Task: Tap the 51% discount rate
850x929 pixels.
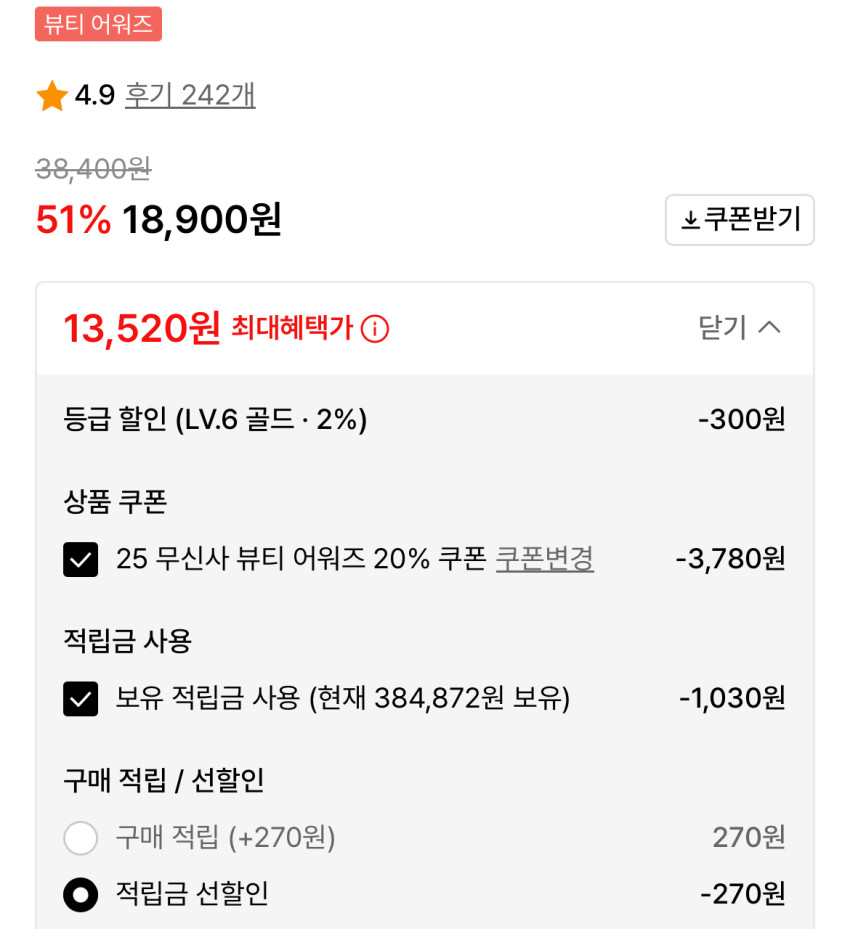Action: (73, 220)
